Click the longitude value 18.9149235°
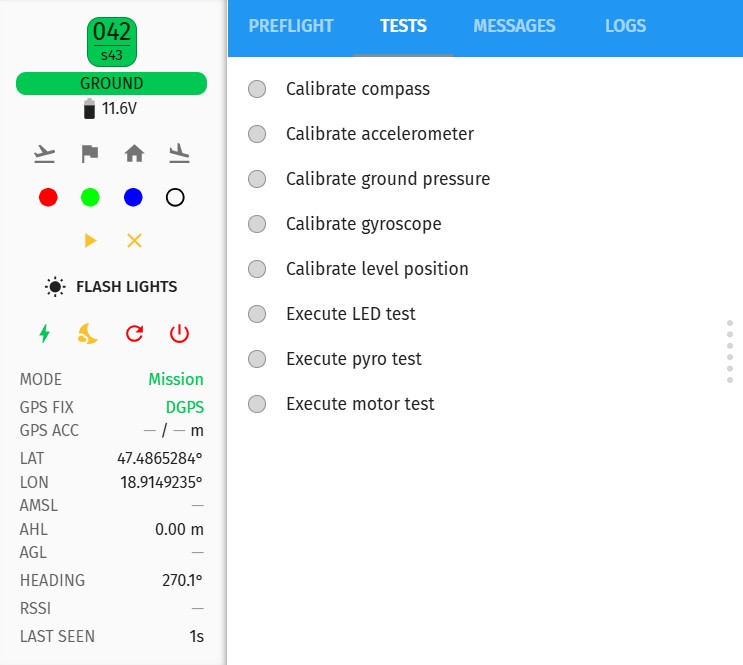 [161, 482]
